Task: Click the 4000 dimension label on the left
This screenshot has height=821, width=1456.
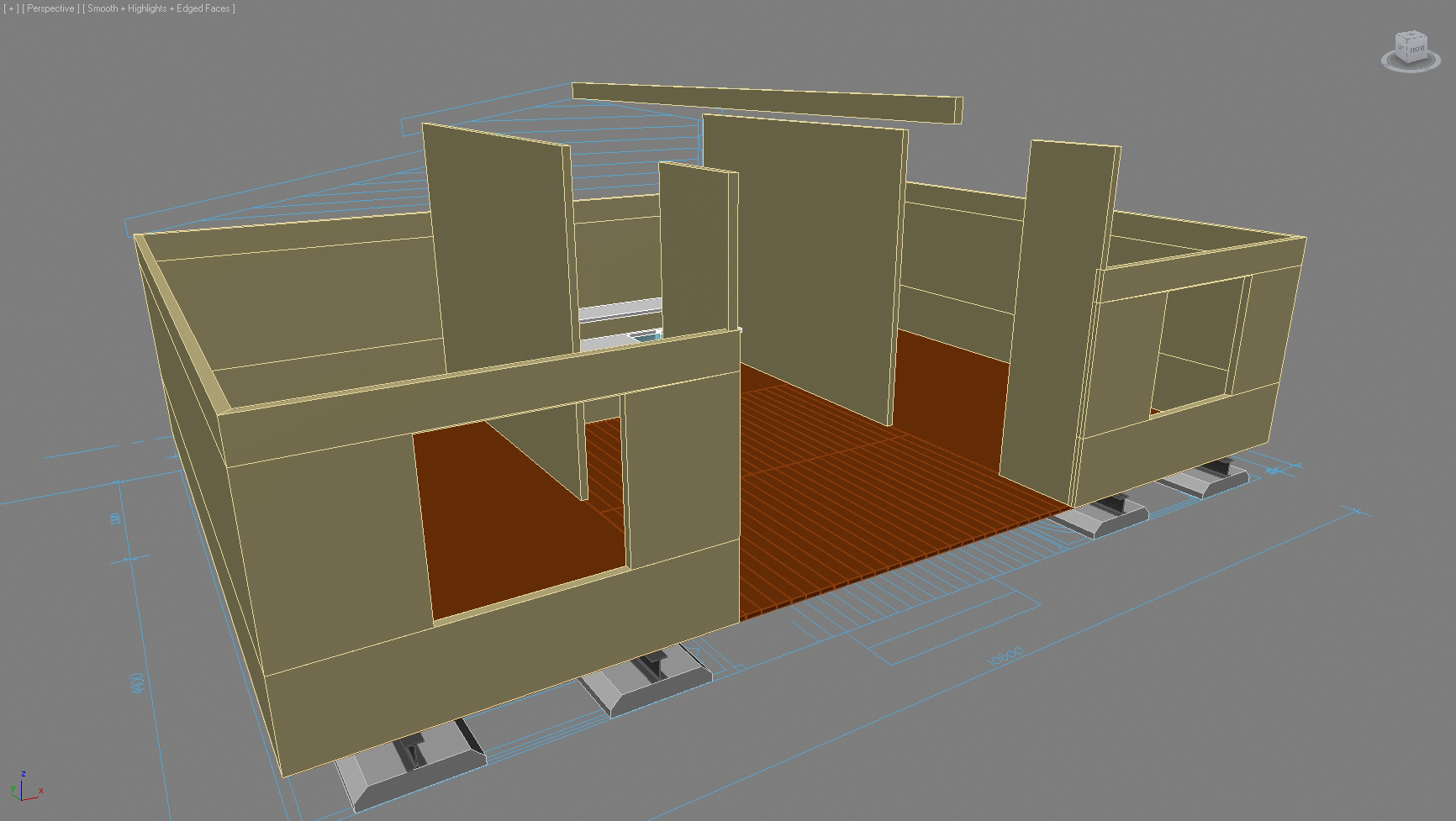Action: point(138,682)
